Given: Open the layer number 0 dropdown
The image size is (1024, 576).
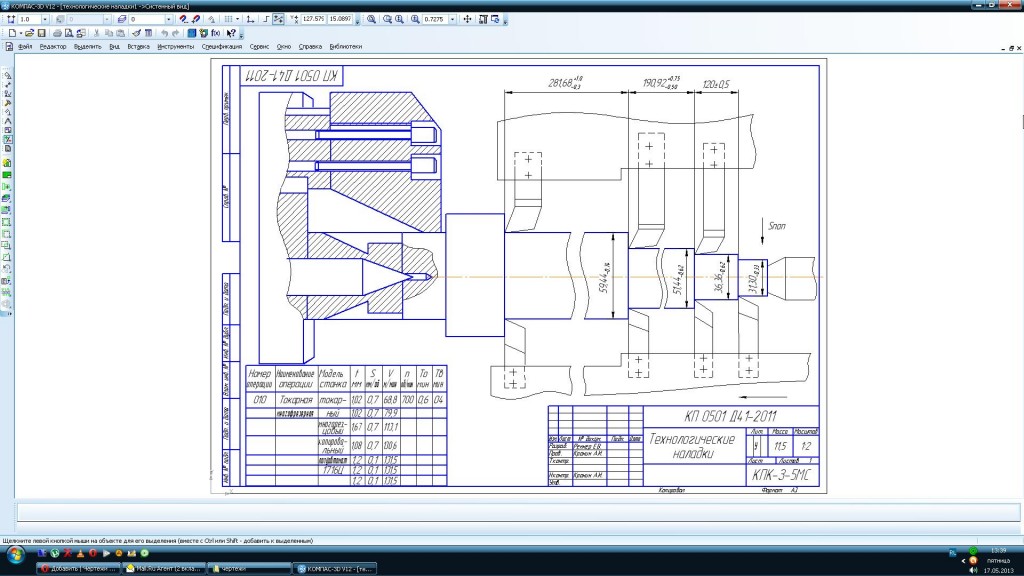Looking at the screenshot, I should click(x=168, y=20).
